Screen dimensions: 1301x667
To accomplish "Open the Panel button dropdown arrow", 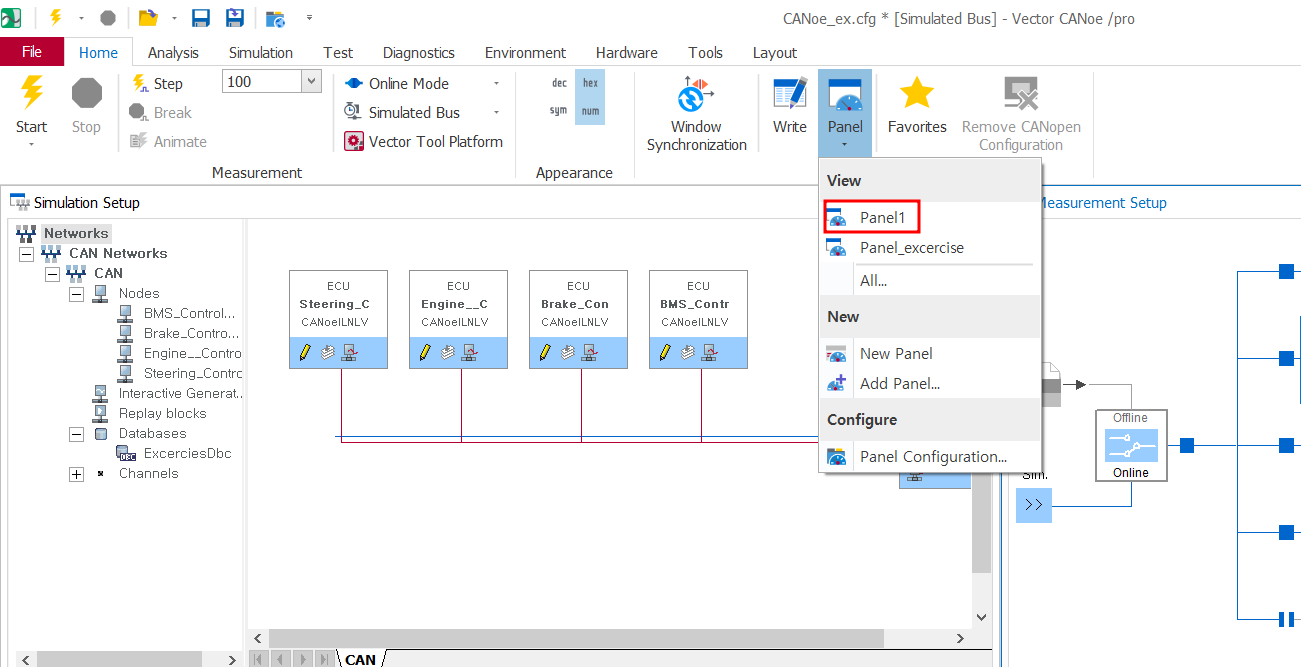I will click(x=845, y=145).
